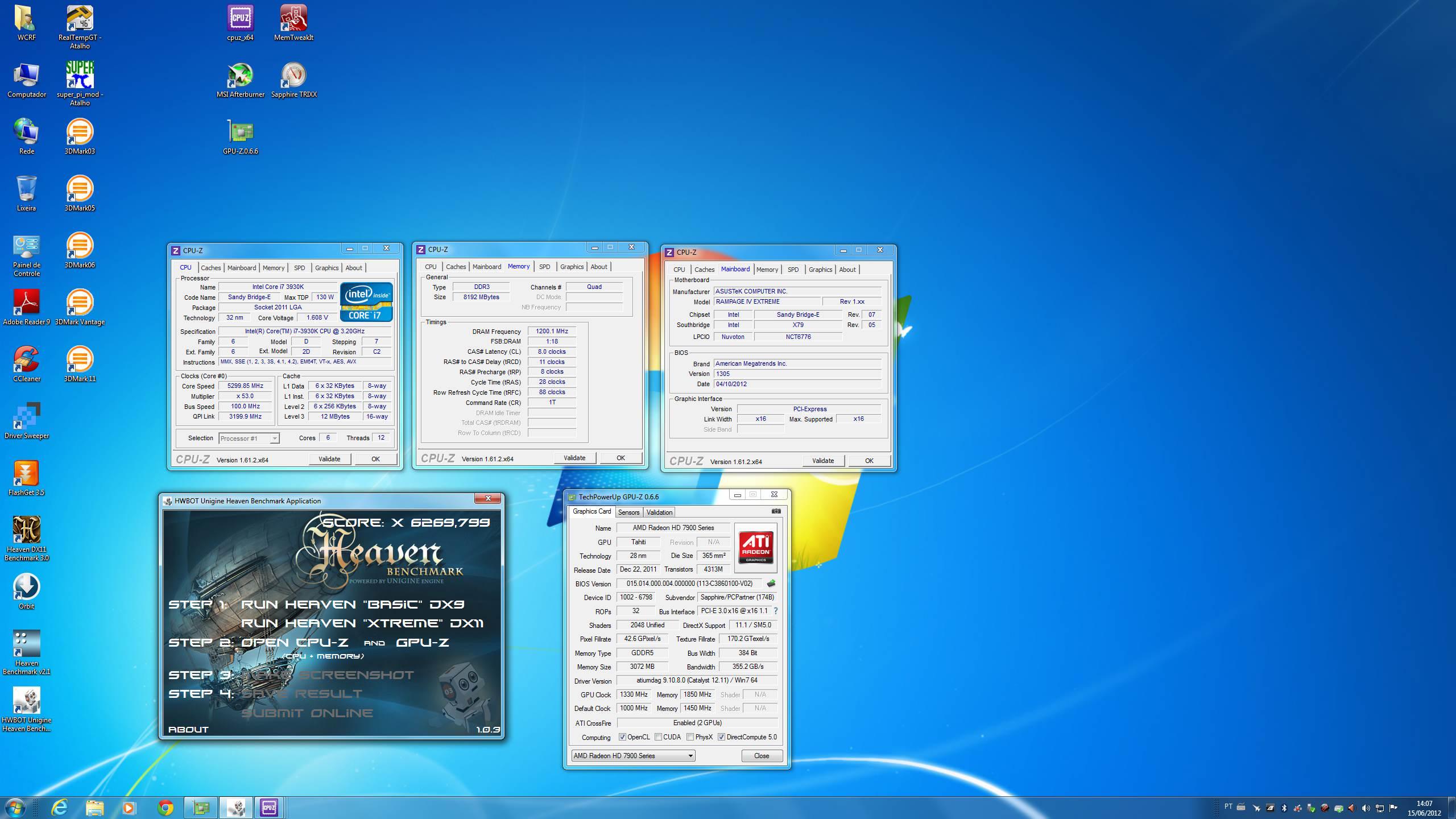Click Run Heaven "Basic" DX9
The image size is (1456, 819).
click(x=353, y=604)
